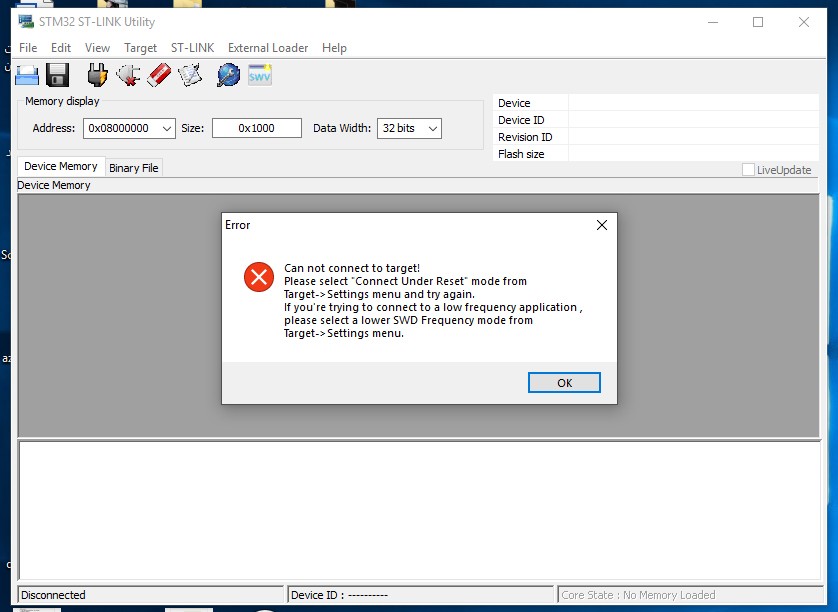The image size is (838, 612).
Task: Open the View menu
Action: click(97, 48)
